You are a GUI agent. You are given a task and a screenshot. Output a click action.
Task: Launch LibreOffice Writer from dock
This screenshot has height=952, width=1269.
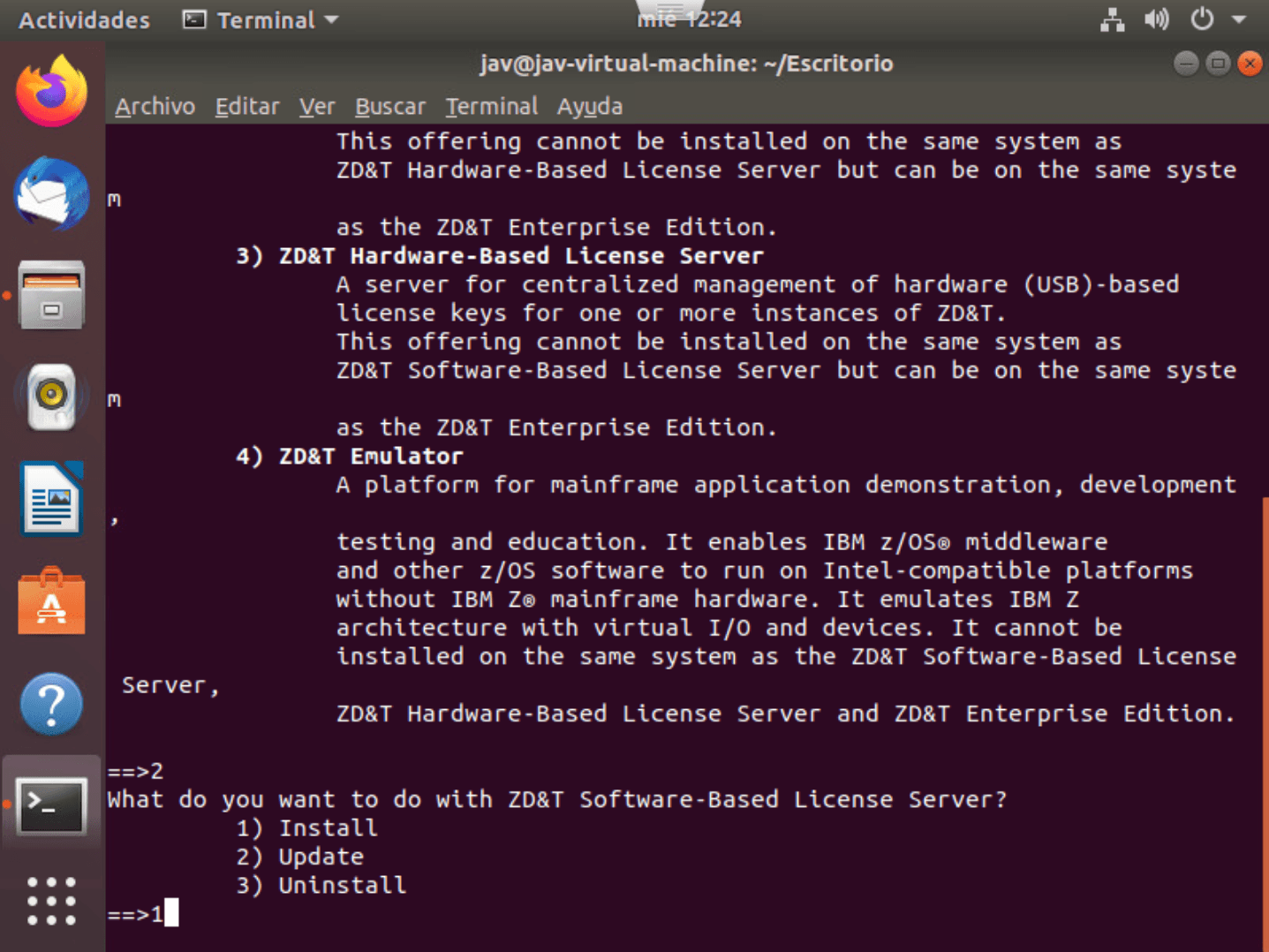[51, 500]
